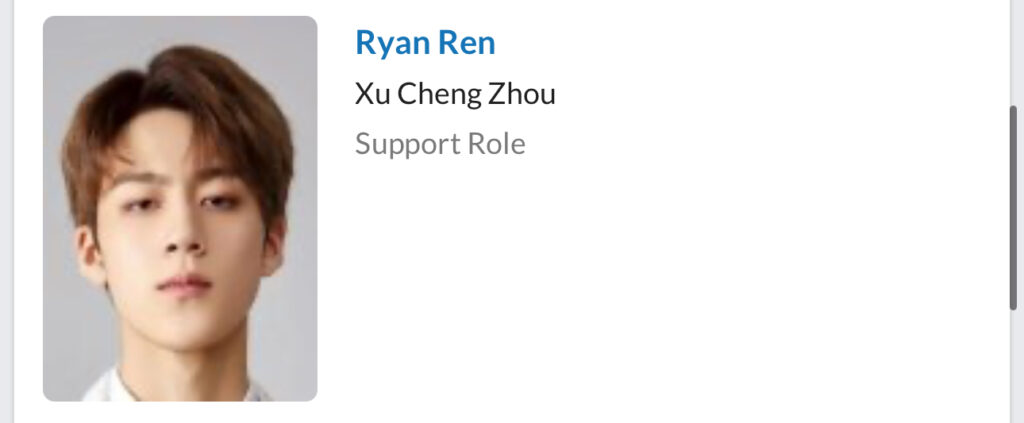Click the word "Cheng" in the character name
The height and width of the screenshot is (423, 1024).
click(x=440, y=94)
